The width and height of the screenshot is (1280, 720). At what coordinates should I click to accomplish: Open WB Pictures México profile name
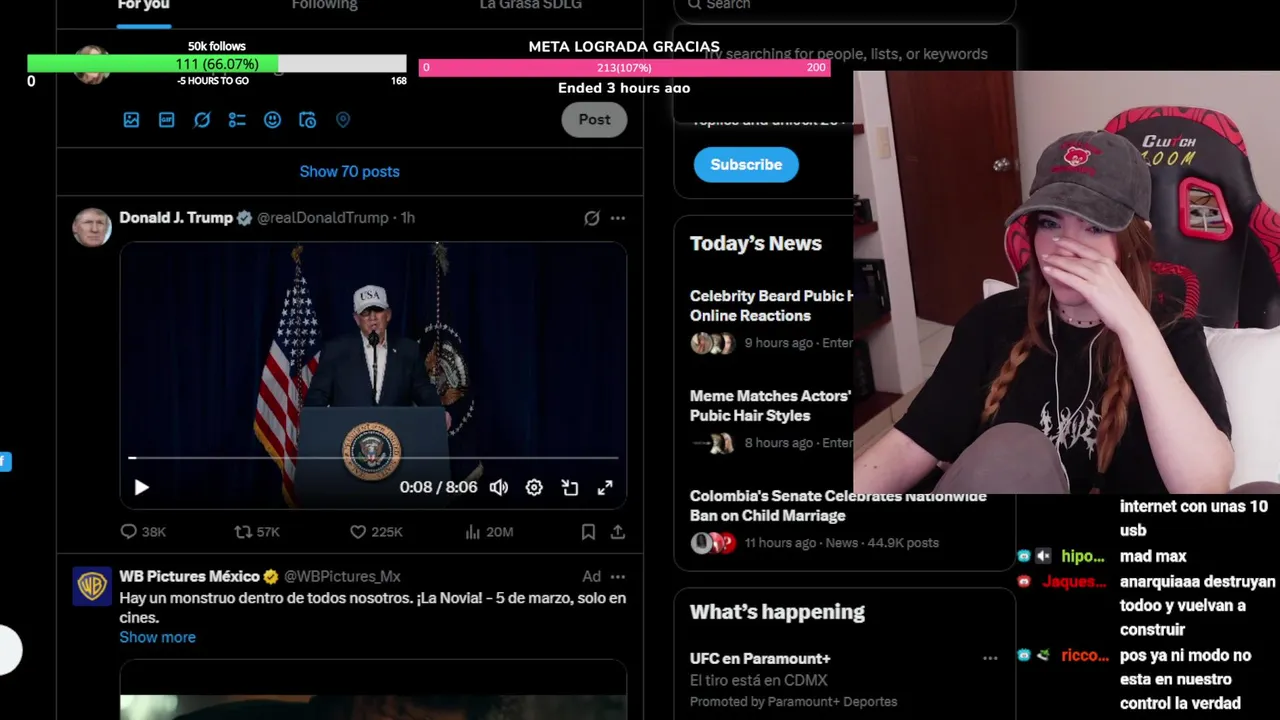click(x=189, y=576)
